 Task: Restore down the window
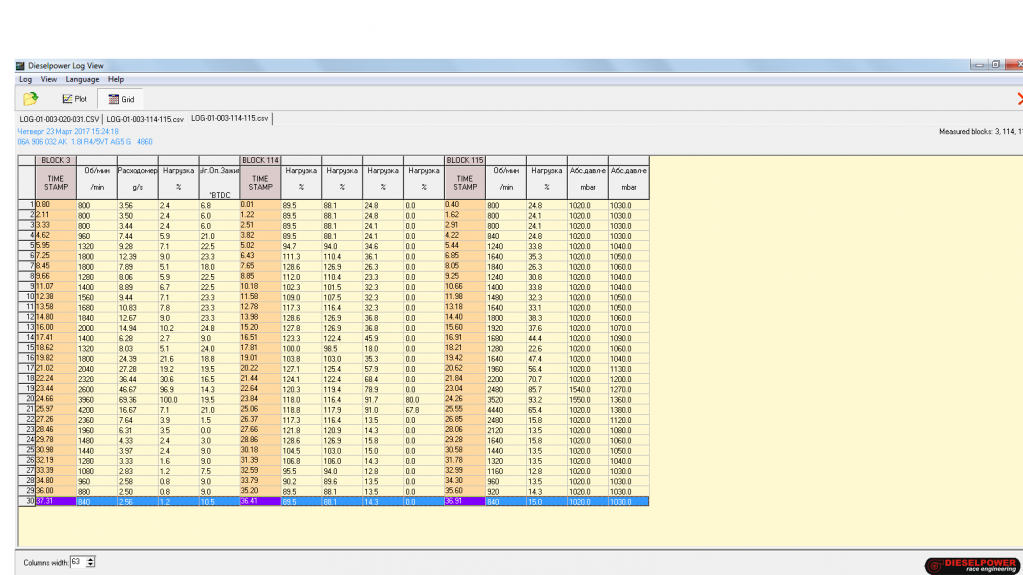pyautogui.click(x=996, y=65)
